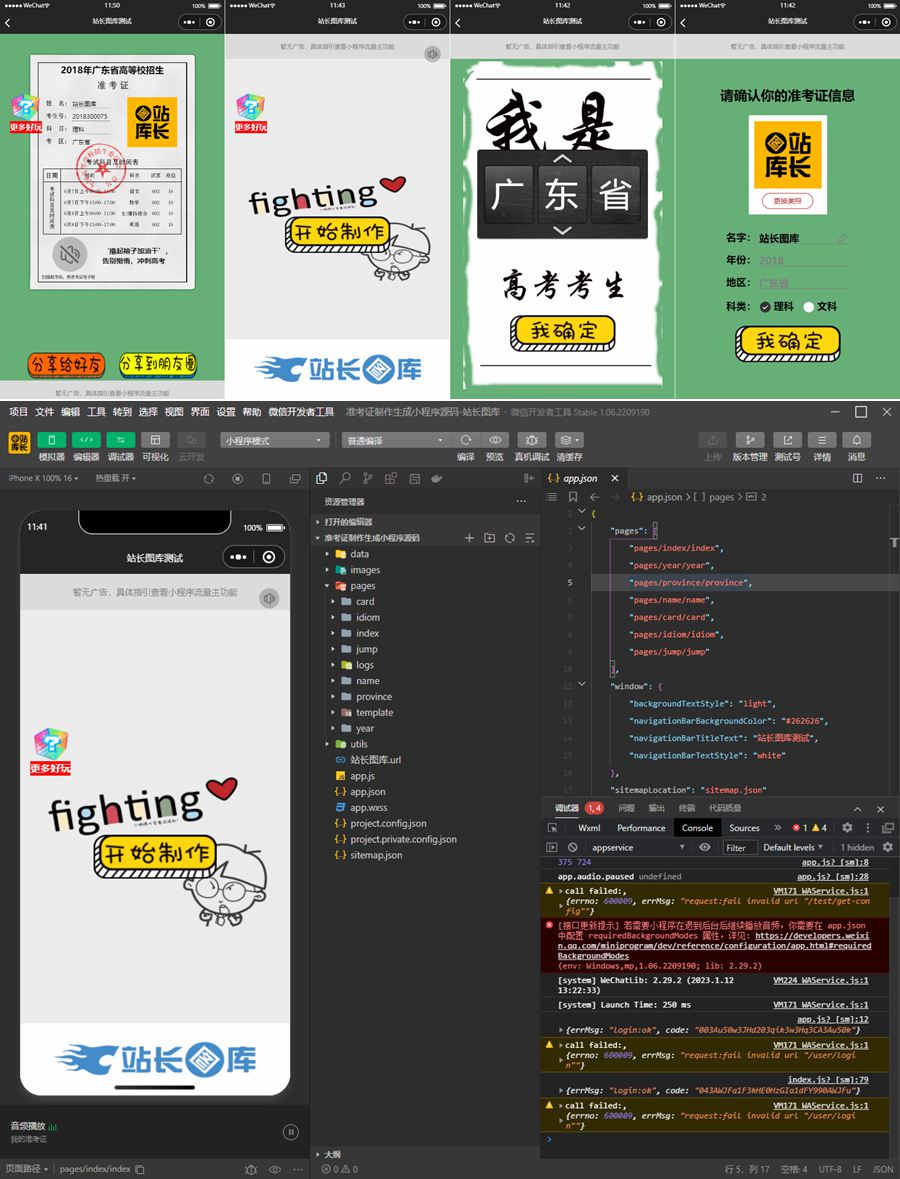
Task: Open the 小程序模式 mode dropdown
Action: tap(274, 440)
